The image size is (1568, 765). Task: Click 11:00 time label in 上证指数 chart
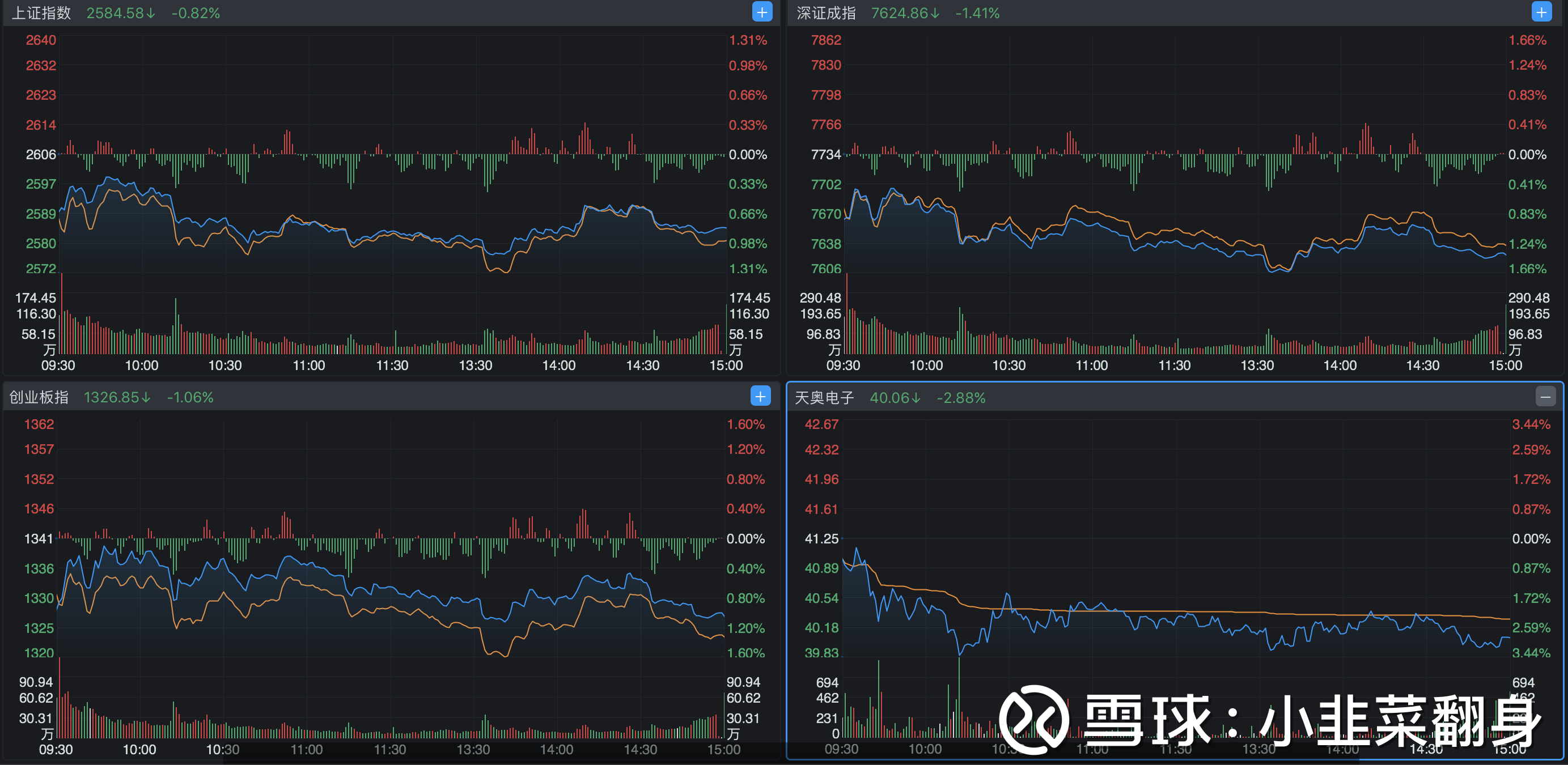pyautogui.click(x=308, y=365)
